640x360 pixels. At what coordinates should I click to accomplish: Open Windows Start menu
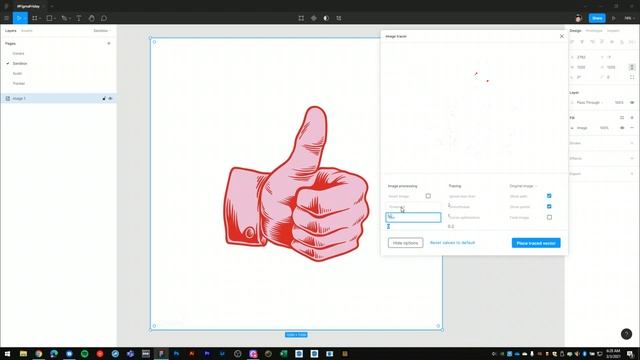[7, 353]
